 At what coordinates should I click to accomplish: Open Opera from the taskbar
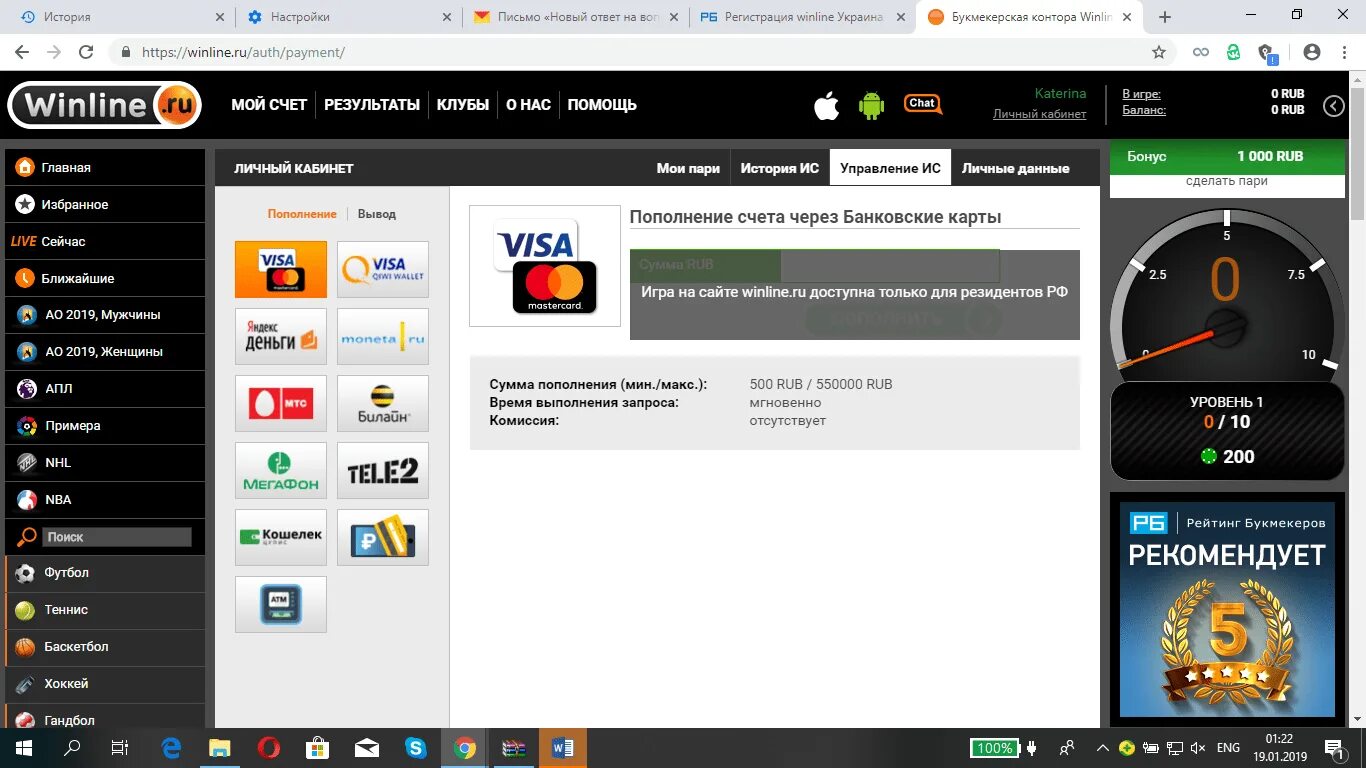[268, 748]
